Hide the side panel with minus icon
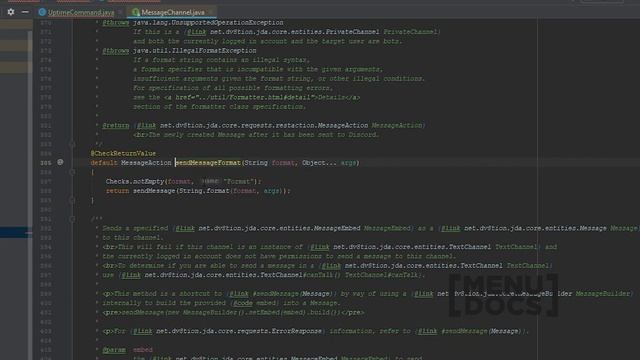 [x=25, y=12]
